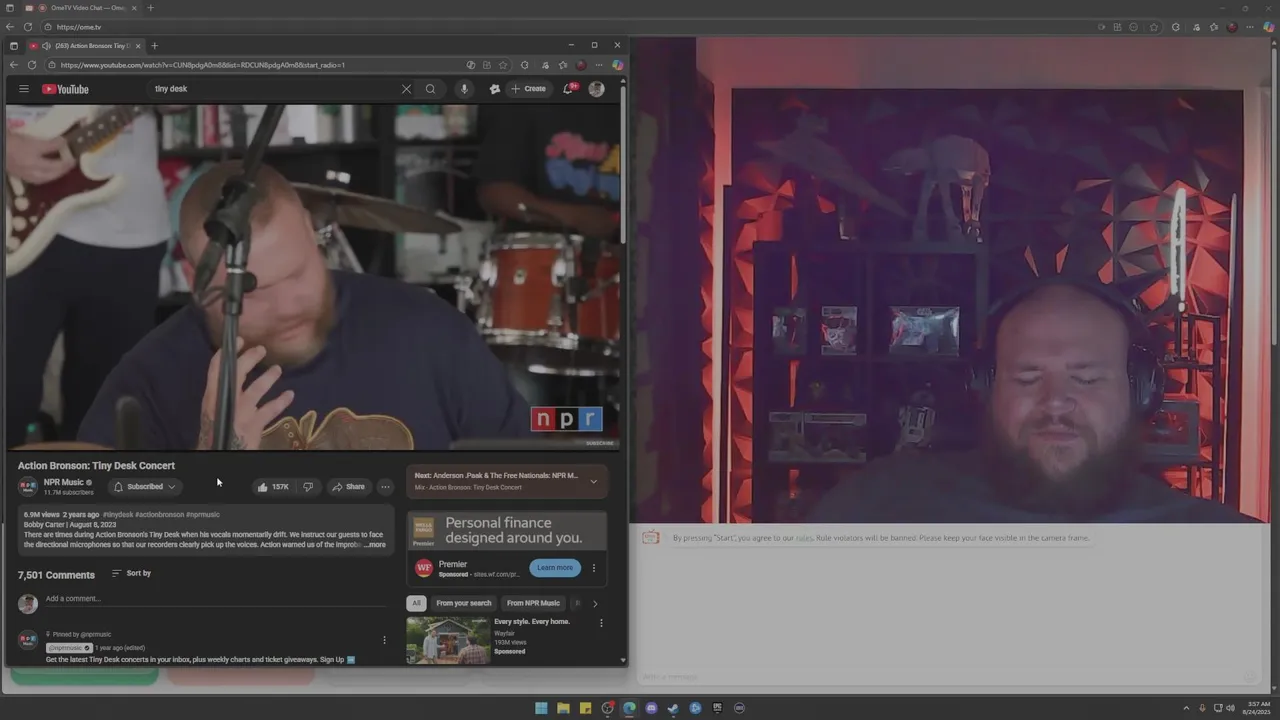The height and width of the screenshot is (720, 1280).
Task: Refresh the OmeTV browser window
Action: pos(27,27)
